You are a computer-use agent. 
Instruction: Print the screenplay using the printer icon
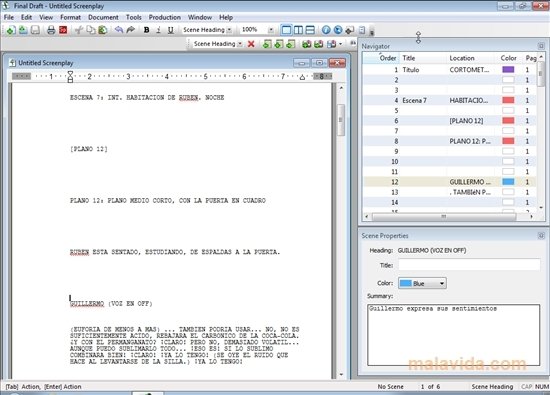[51, 30]
